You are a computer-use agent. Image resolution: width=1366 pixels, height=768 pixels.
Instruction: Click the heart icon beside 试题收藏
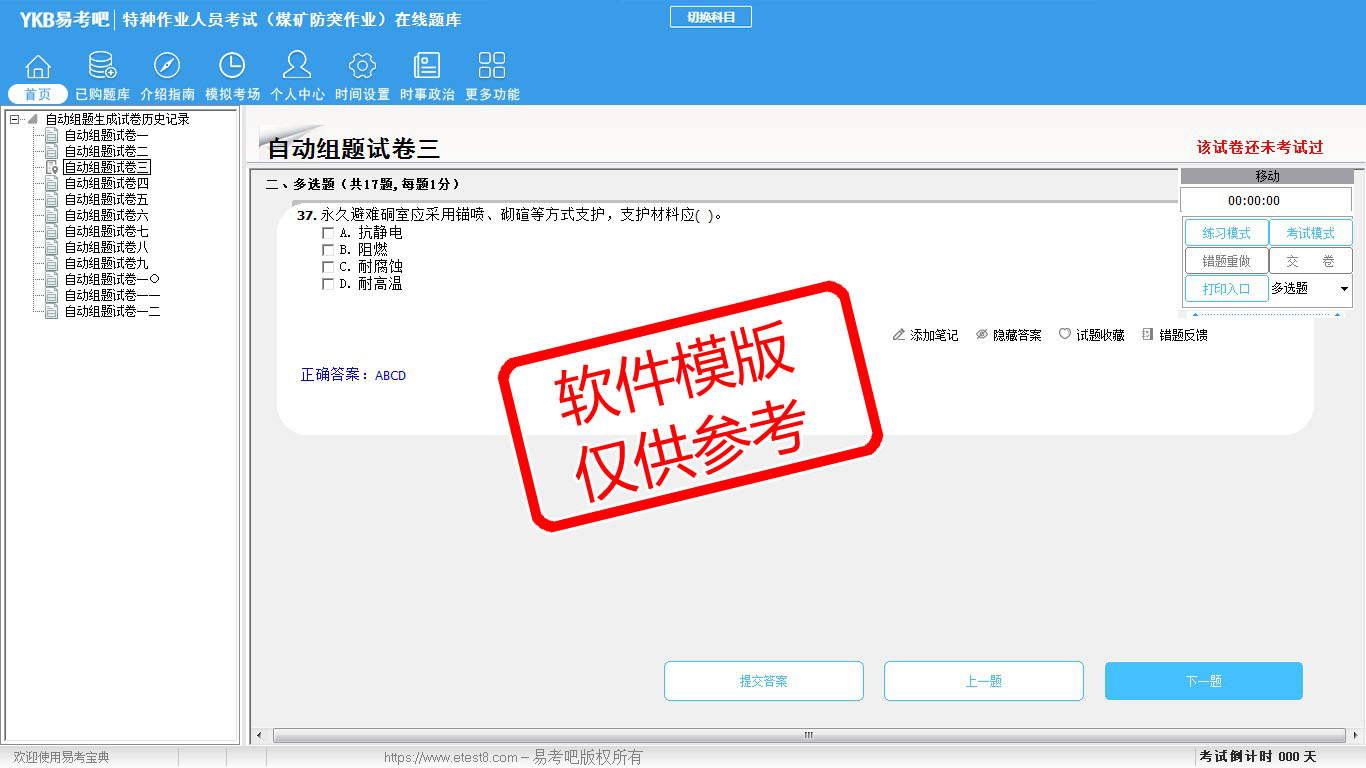(1065, 335)
